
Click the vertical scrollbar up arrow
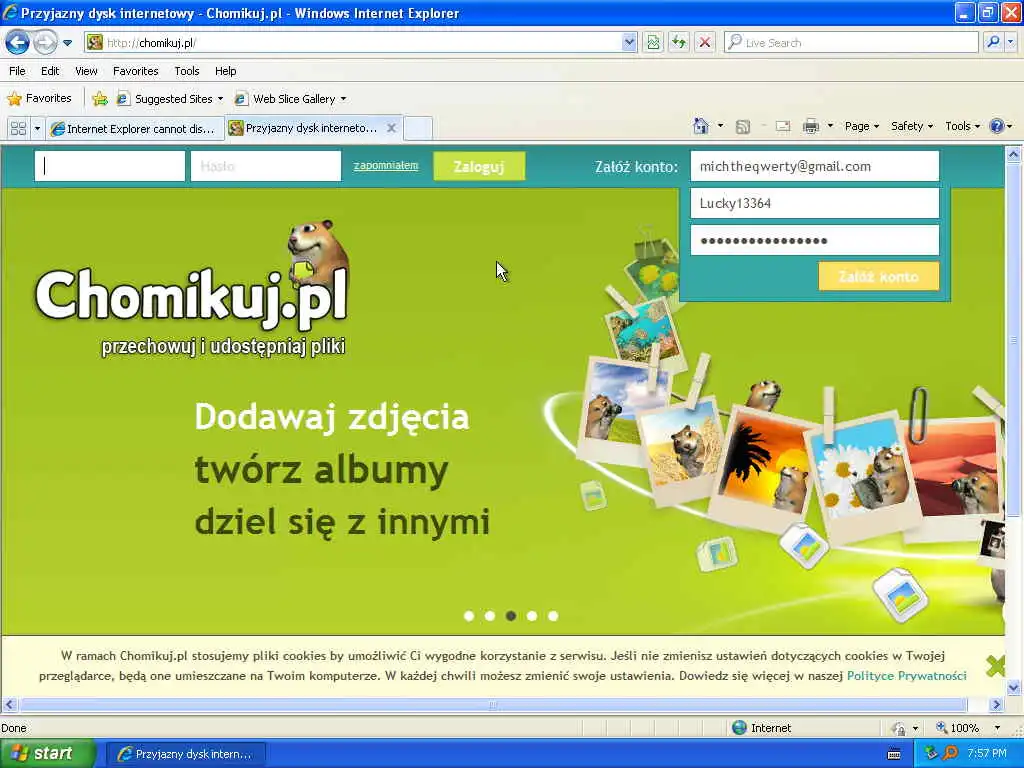click(x=1014, y=155)
